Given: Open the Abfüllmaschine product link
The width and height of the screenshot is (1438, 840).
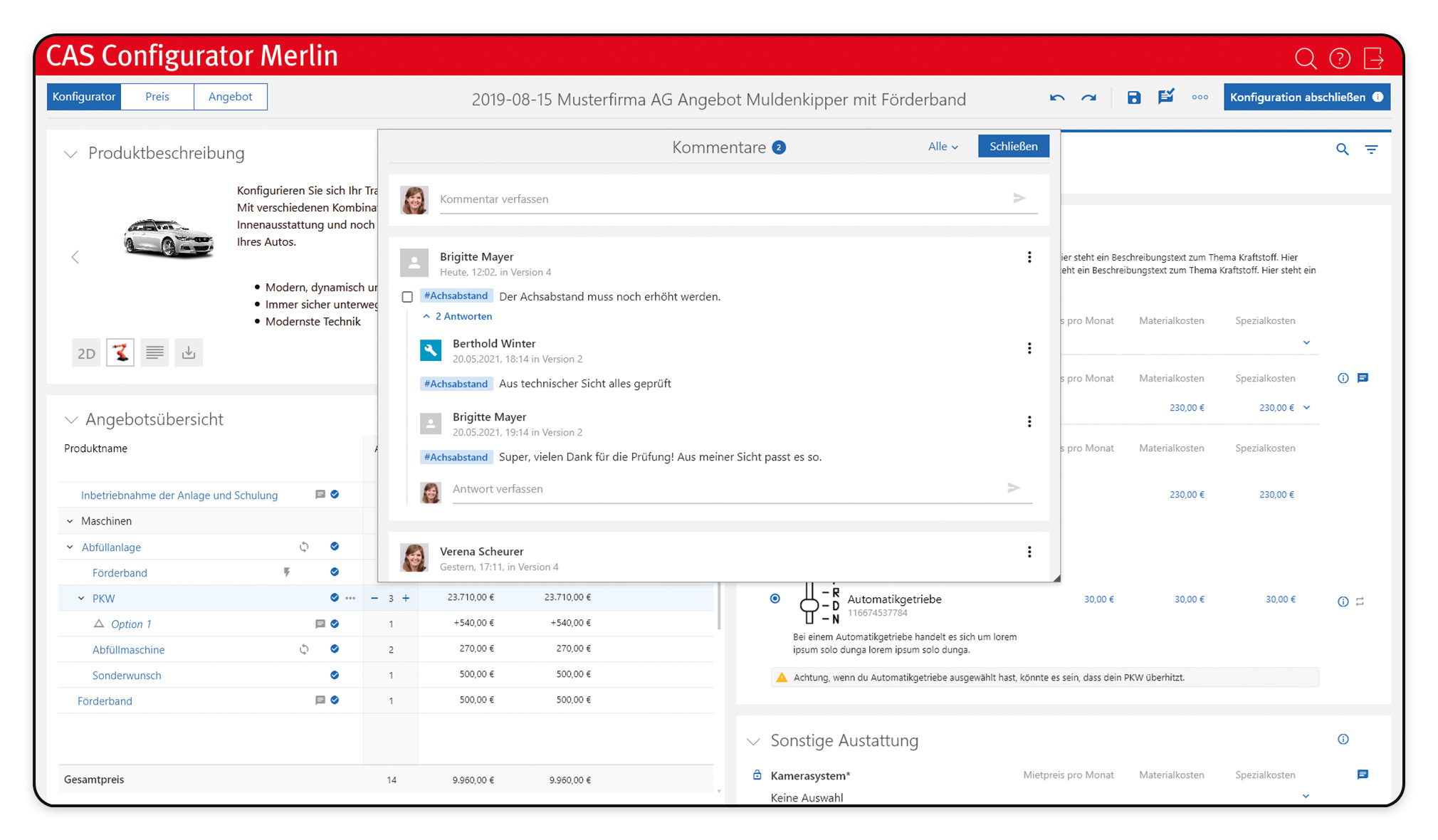Looking at the screenshot, I should pyautogui.click(x=128, y=650).
